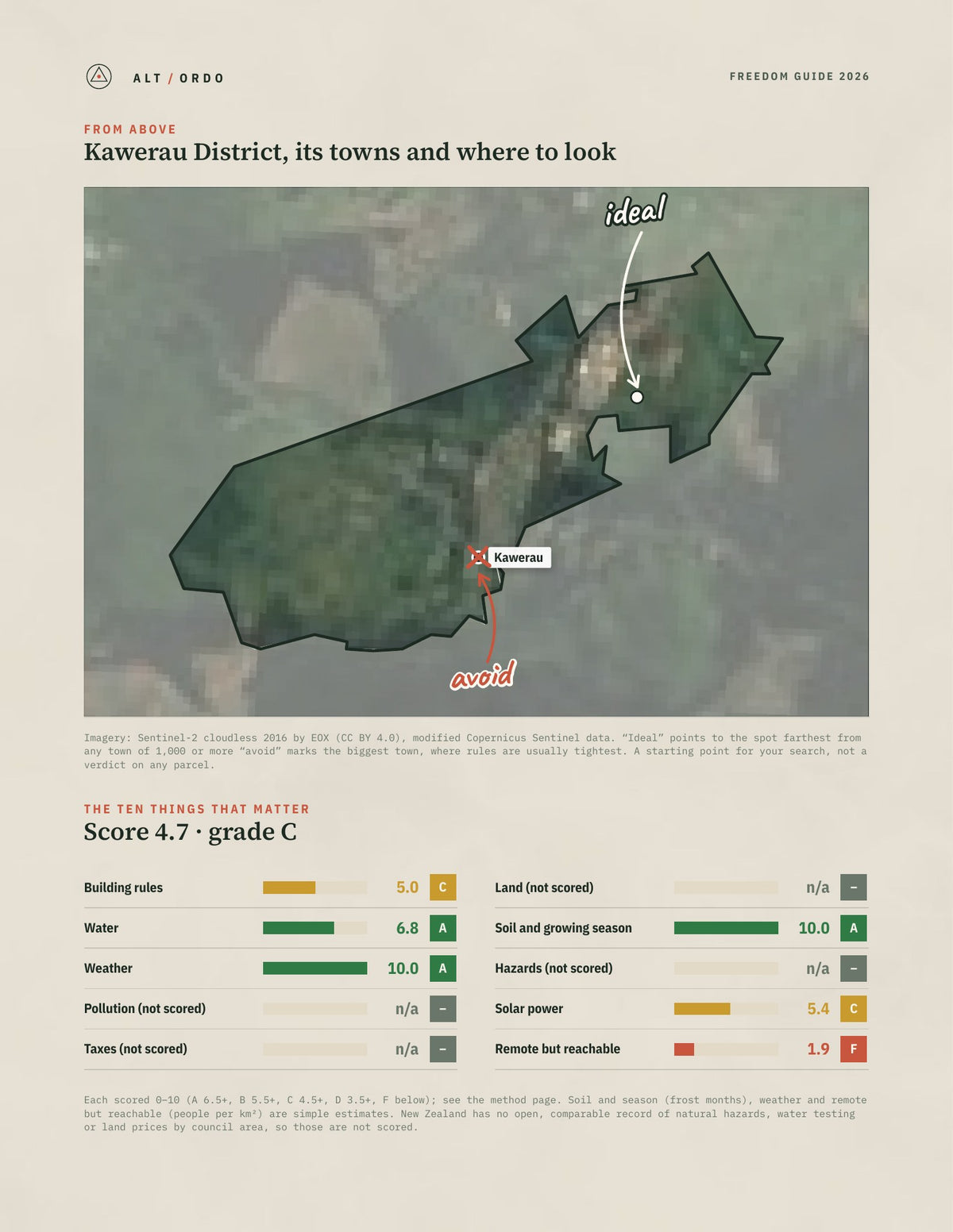Click the empty Taxes score bar
The width and height of the screenshot is (953, 1232).
click(x=315, y=1049)
